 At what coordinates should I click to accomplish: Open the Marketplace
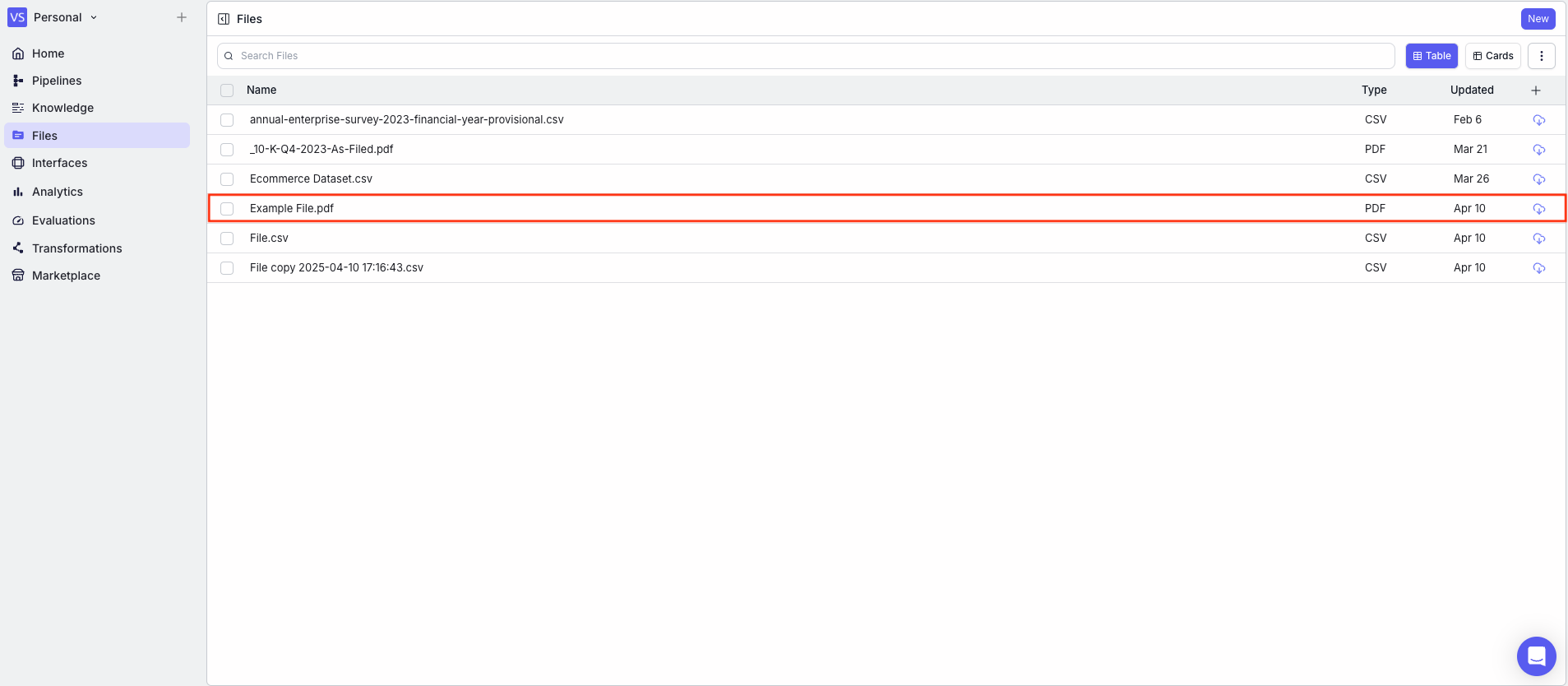tap(66, 276)
